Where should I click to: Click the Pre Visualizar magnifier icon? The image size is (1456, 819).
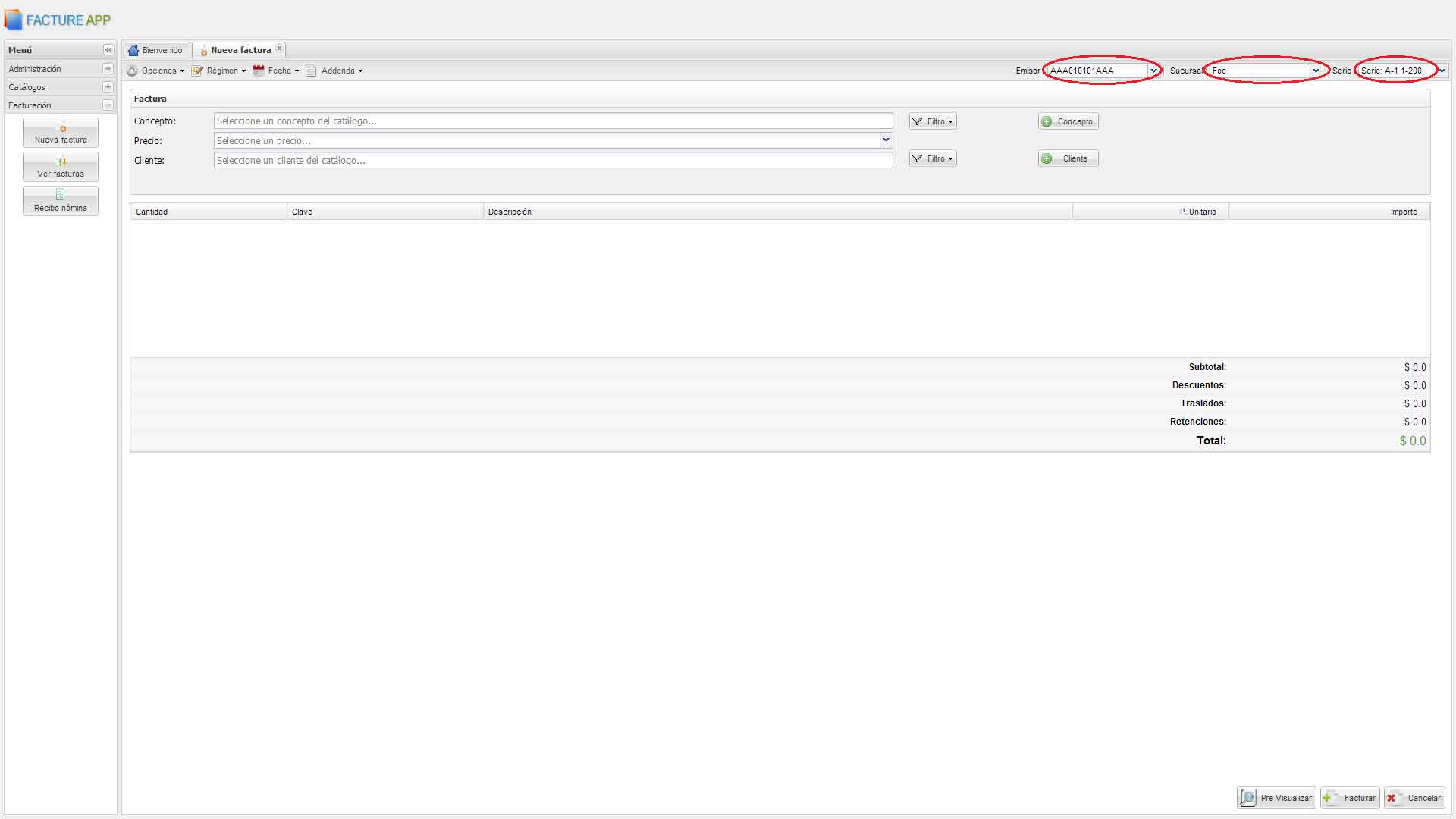1248,798
